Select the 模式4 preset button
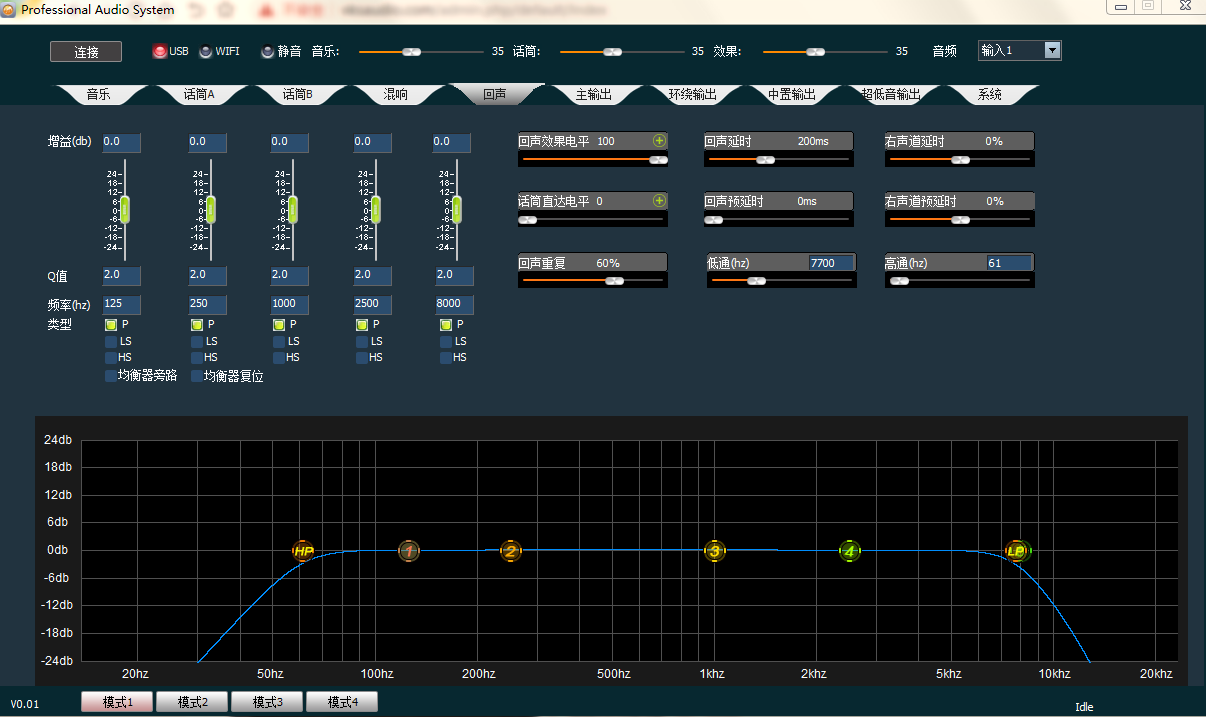The height and width of the screenshot is (717, 1206). [x=342, y=702]
